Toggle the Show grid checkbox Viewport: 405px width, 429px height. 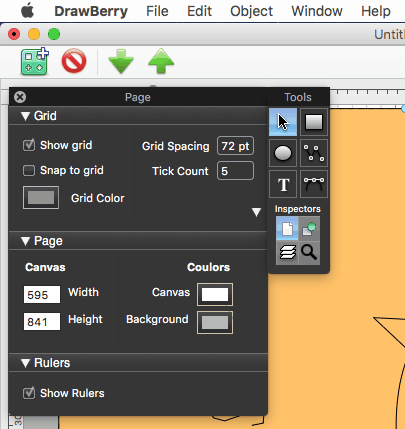(29, 145)
